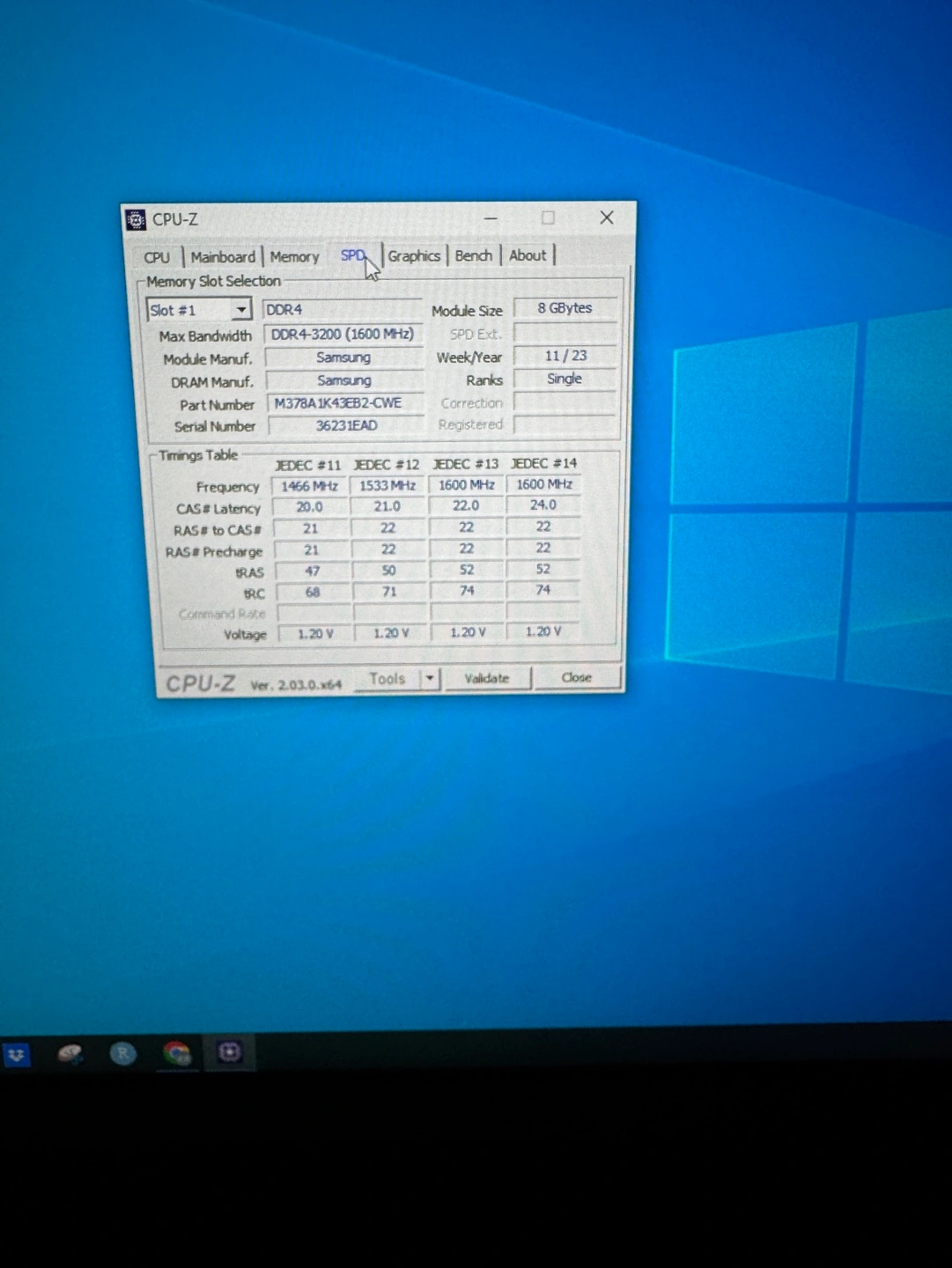Viewport: 952px width, 1268px height.
Task: Click the JEDEC #13 column header
Action: tap(465, 463)
